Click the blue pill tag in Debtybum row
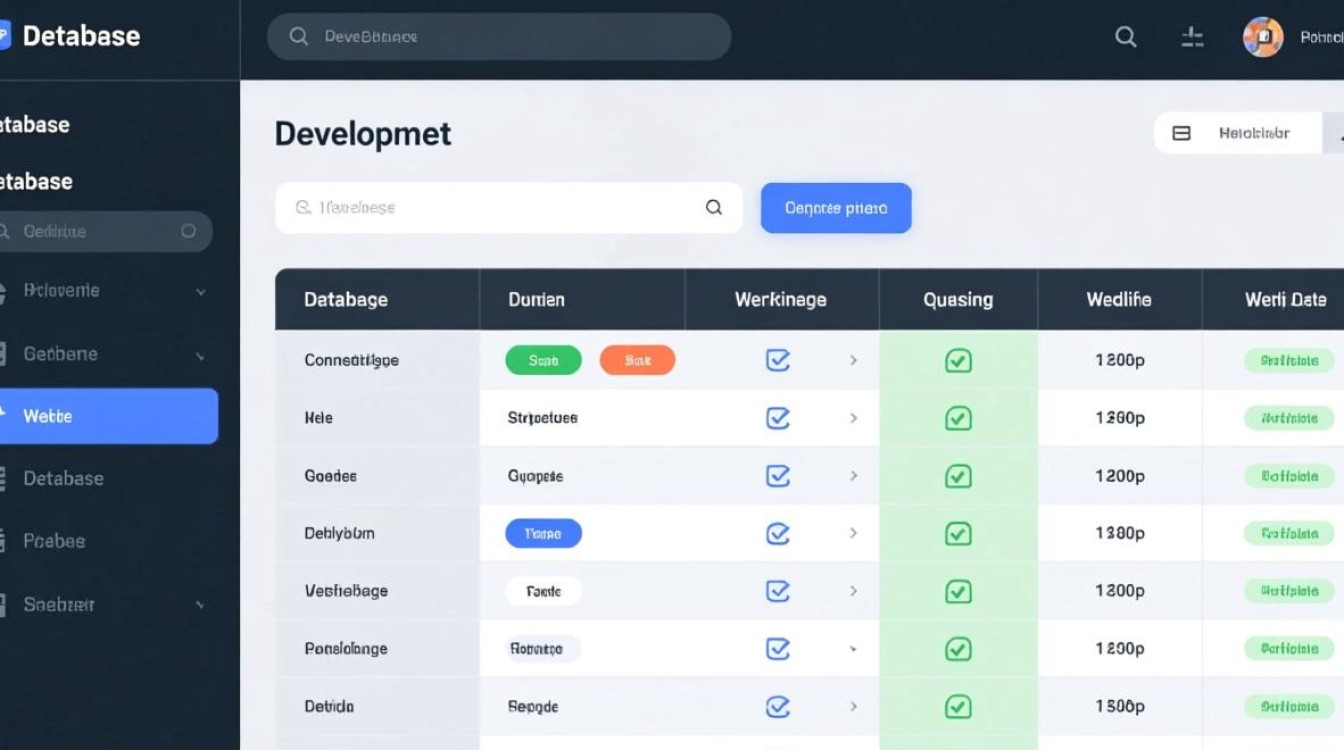Image resolution: width=1344 pixels, height=750 pixels. (543, 533)
